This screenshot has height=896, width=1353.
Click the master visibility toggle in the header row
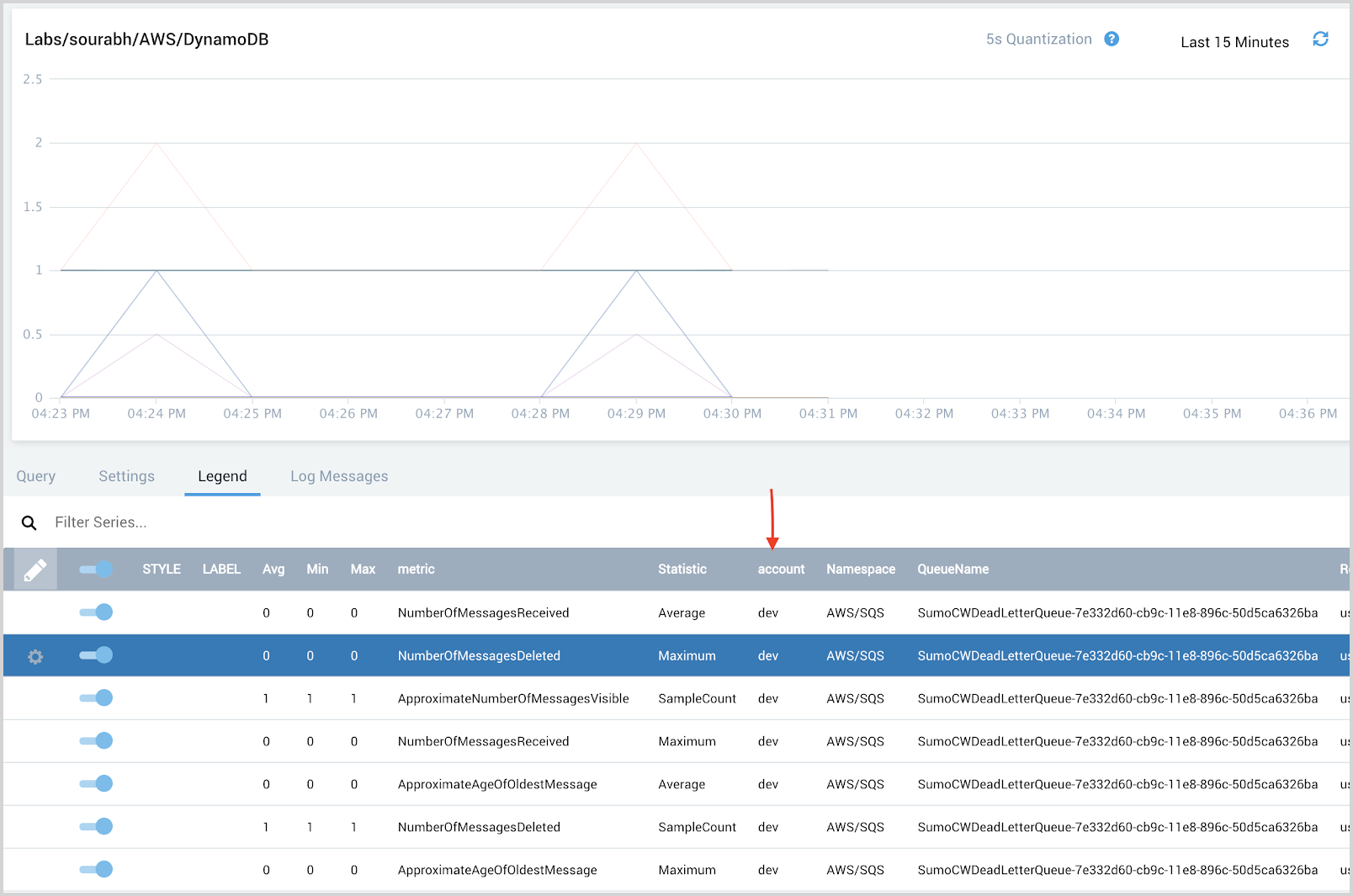[x=95, y=569]
